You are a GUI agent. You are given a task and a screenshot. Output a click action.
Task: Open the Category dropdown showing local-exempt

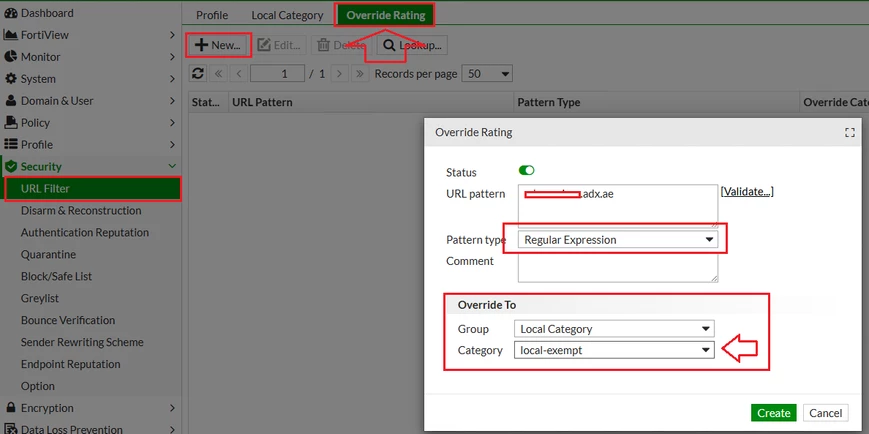tap(614, 350)
